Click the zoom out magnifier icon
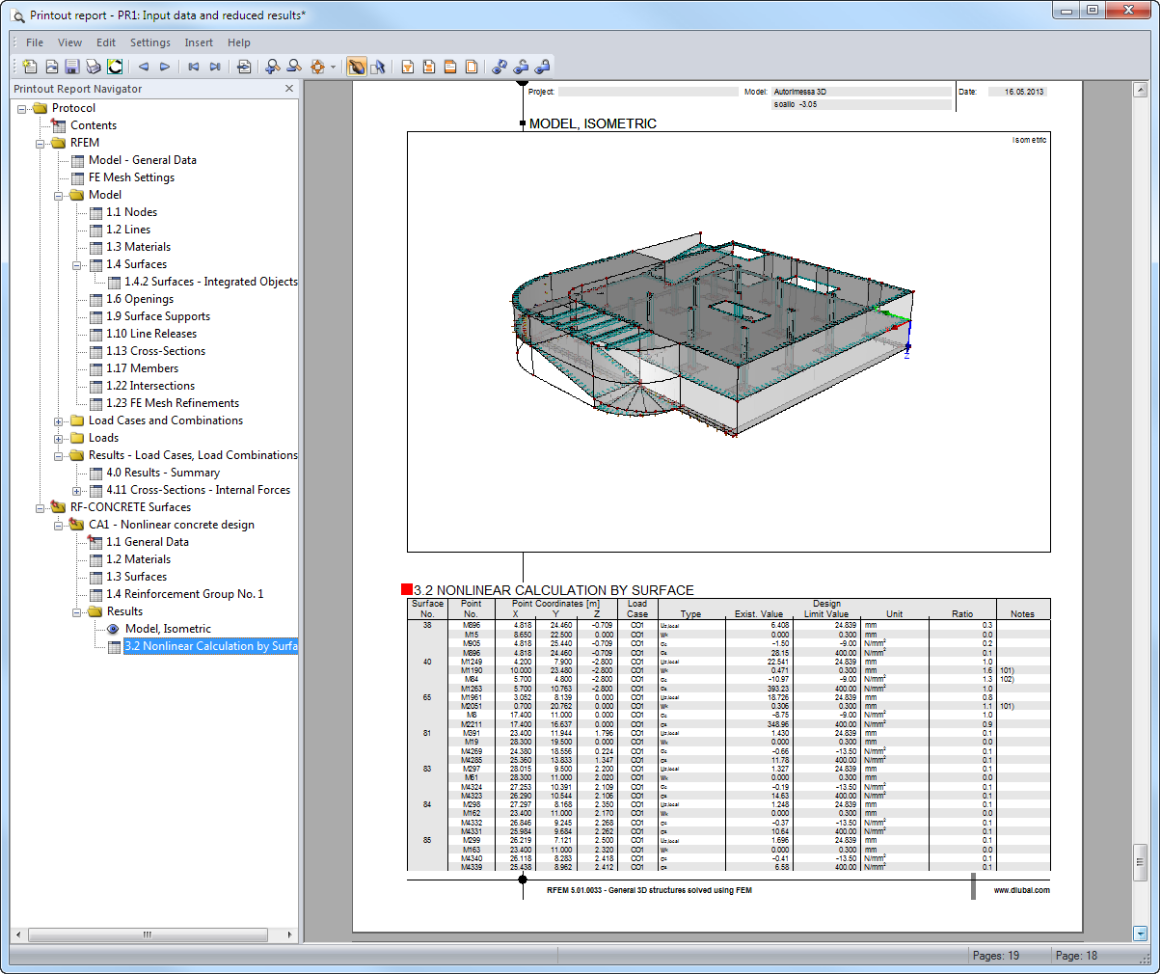Image resolution: width=1160 pixels, height=974 pixels. coord(294,67)
